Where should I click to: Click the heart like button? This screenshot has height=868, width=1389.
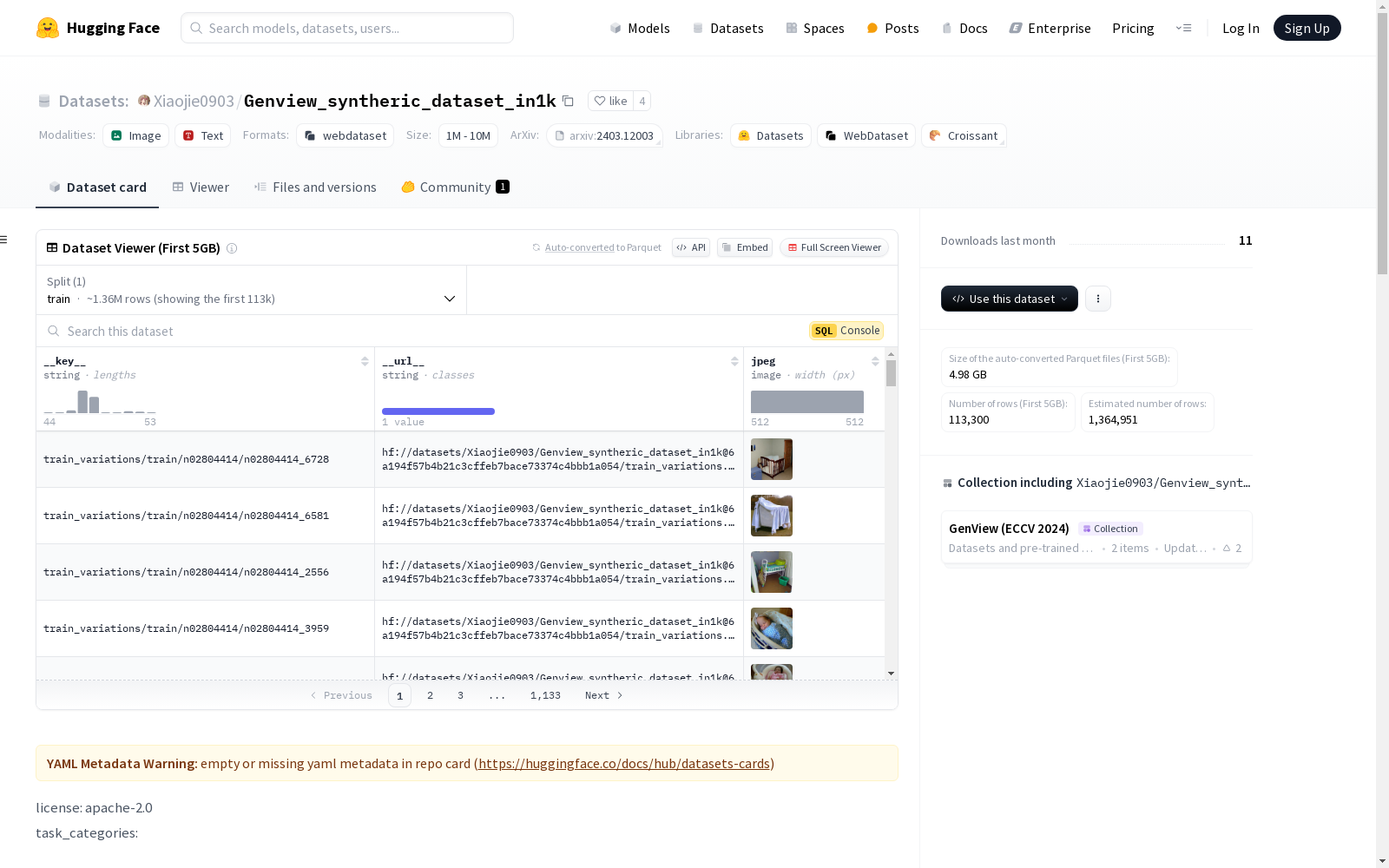pyautogui.click(x=610, y=101)
